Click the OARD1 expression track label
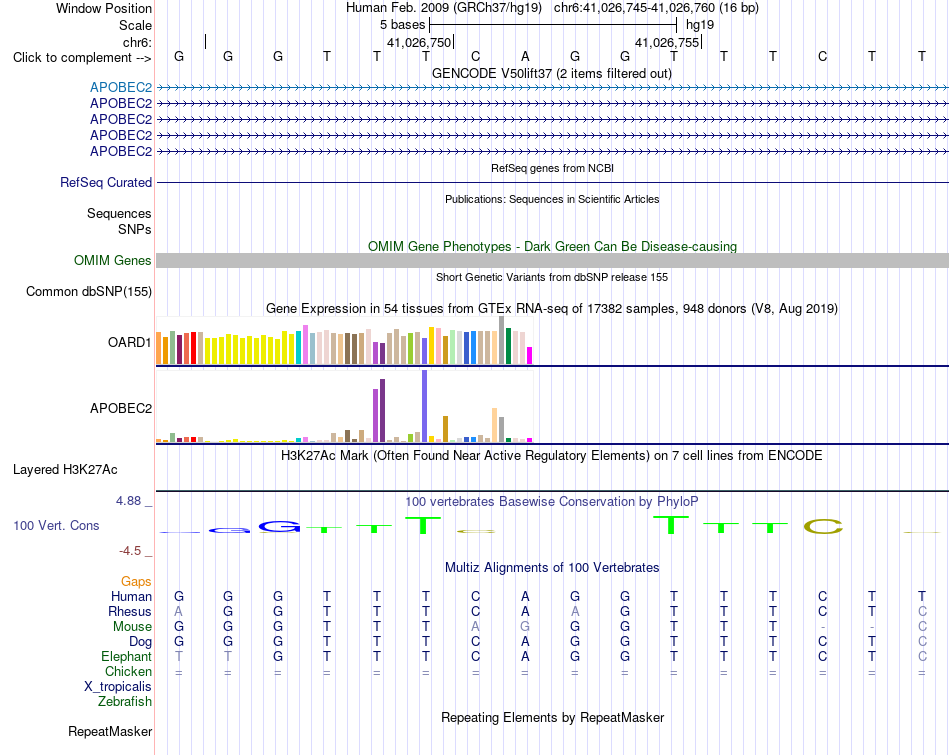Image resolution: width=950 pixels, height=755 pixels. [x=129, y=342]
